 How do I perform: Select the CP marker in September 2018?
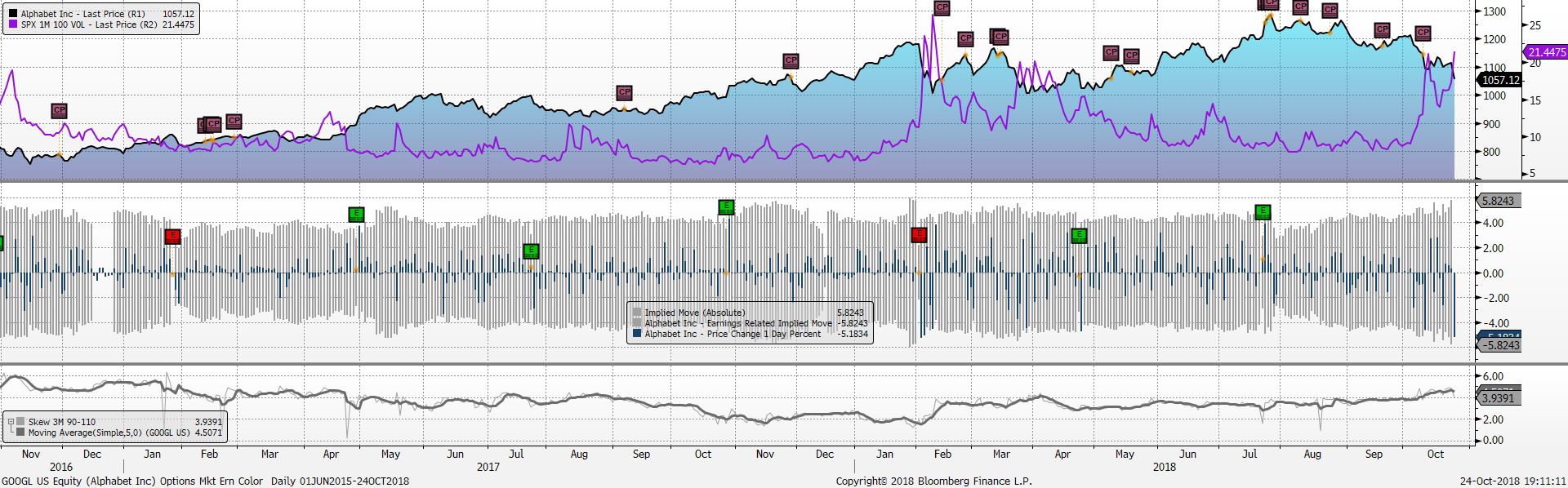[x=1382, y=29]
